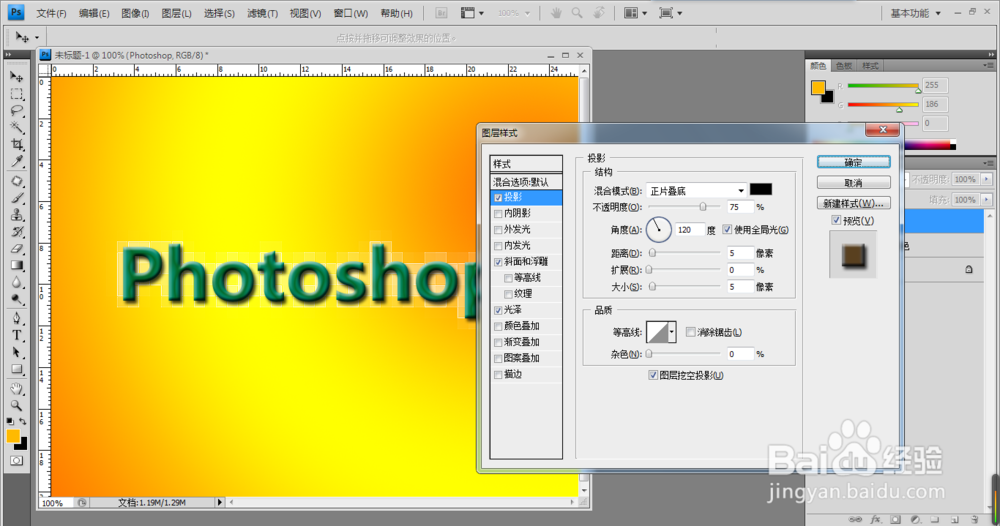Enable the 内阴影 inner shadow style
The width and height of the screenshot is (1000, 526).
coord(498,214)
